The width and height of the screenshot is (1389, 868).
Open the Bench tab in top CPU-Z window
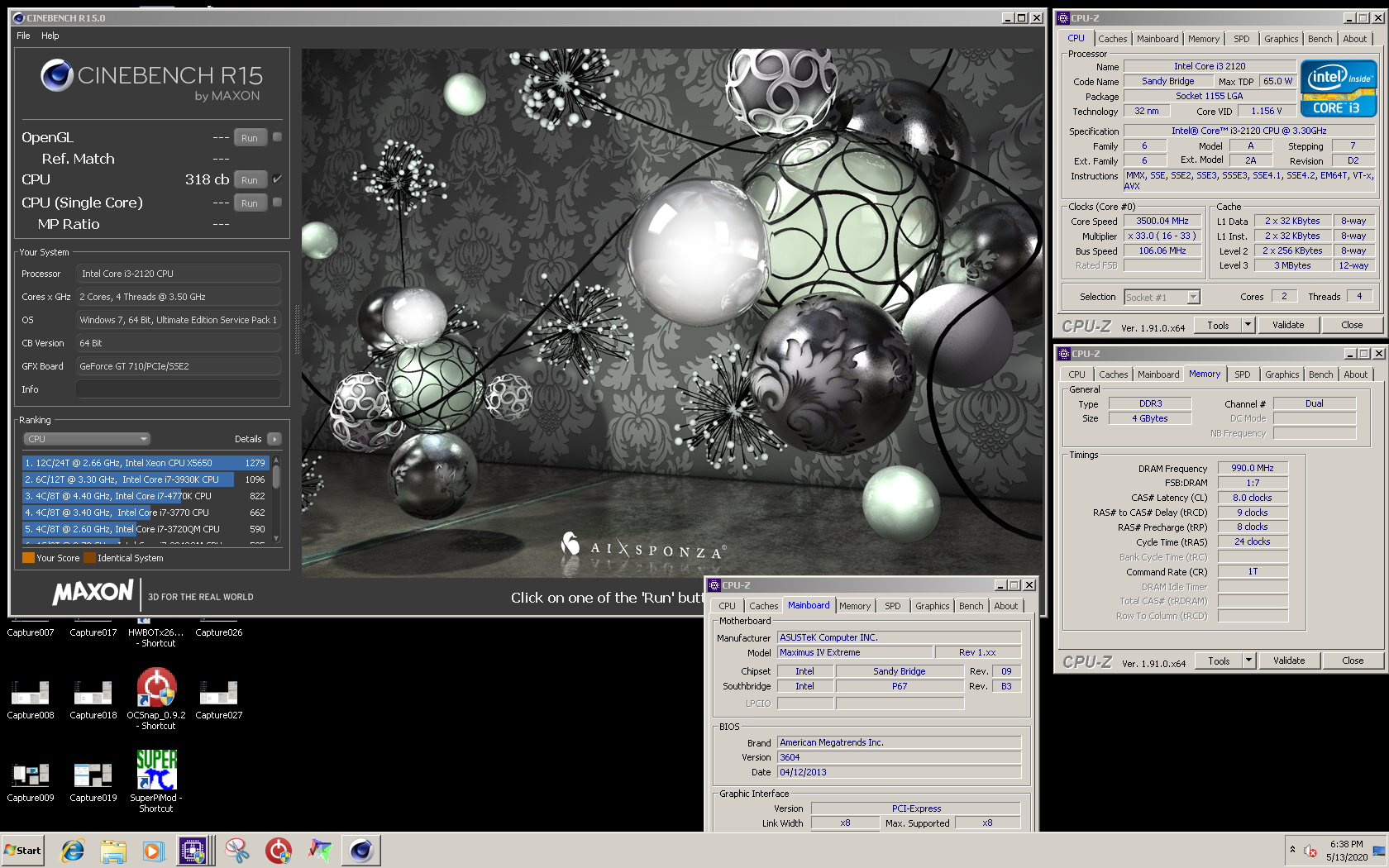(x=1320, y=39)
